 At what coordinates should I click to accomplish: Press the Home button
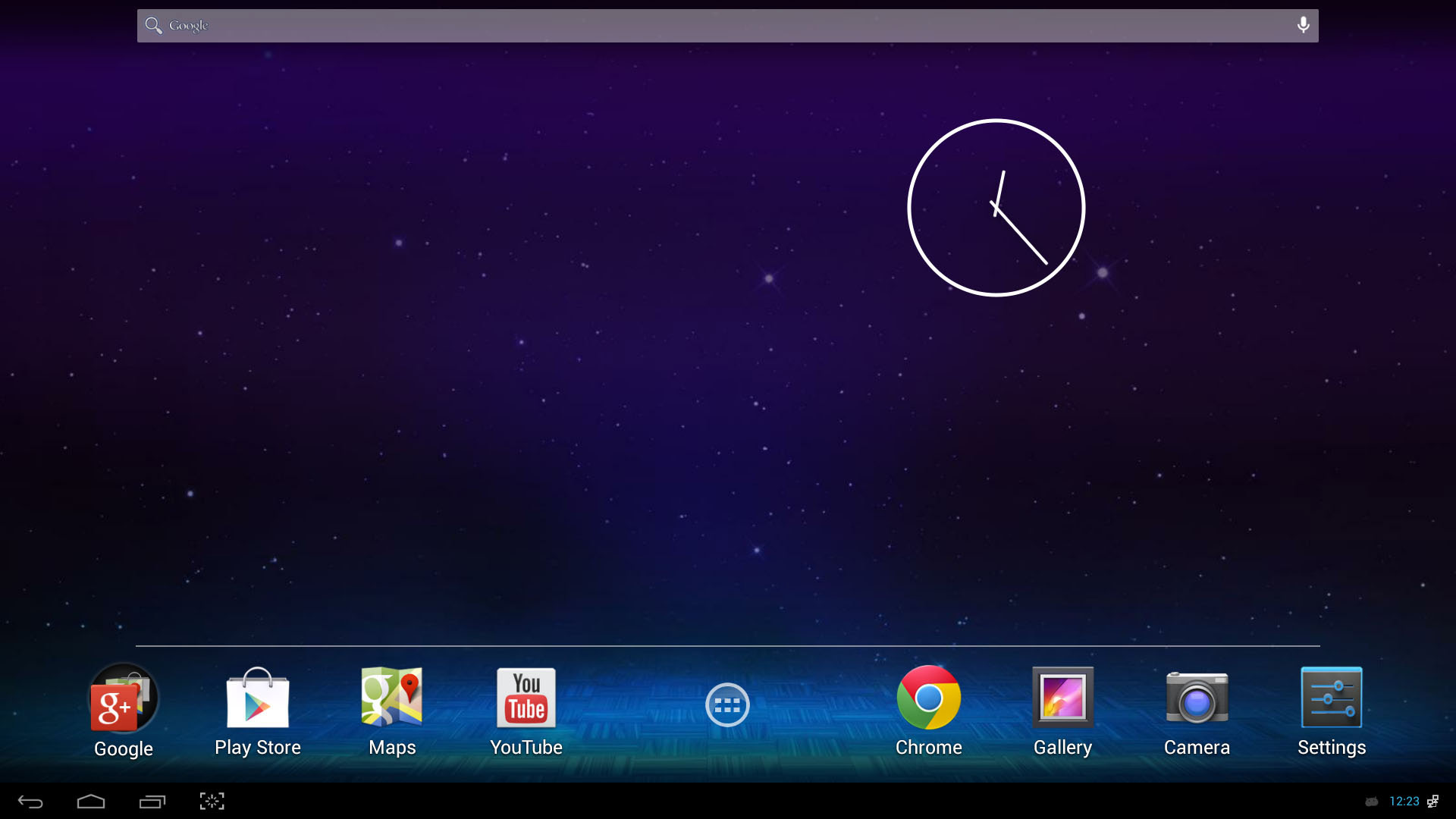[90, 800]
